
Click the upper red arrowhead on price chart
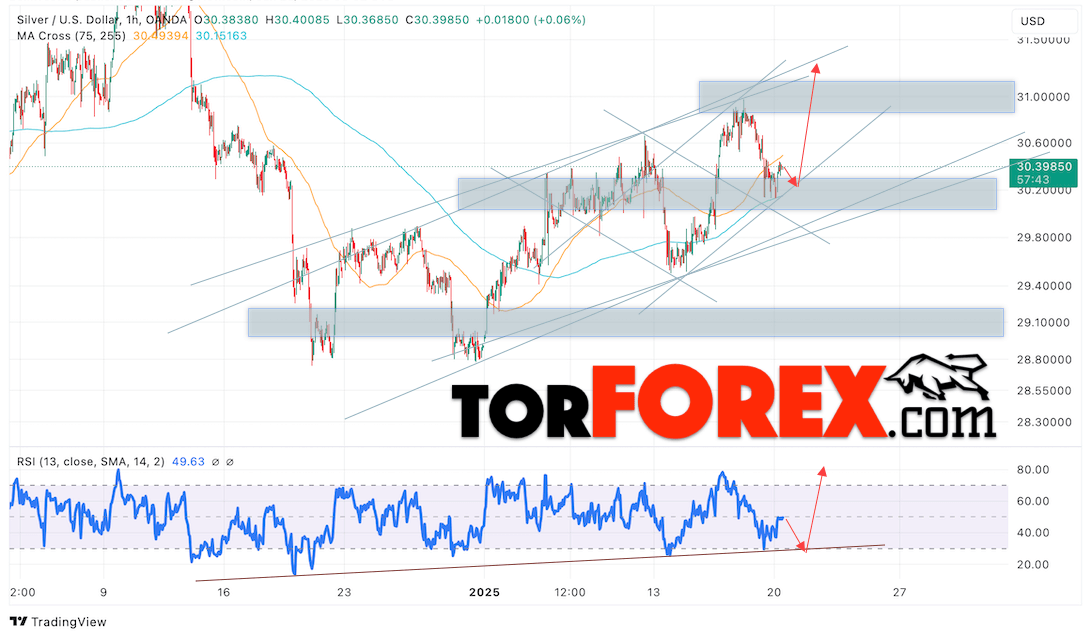pos(815,68)
